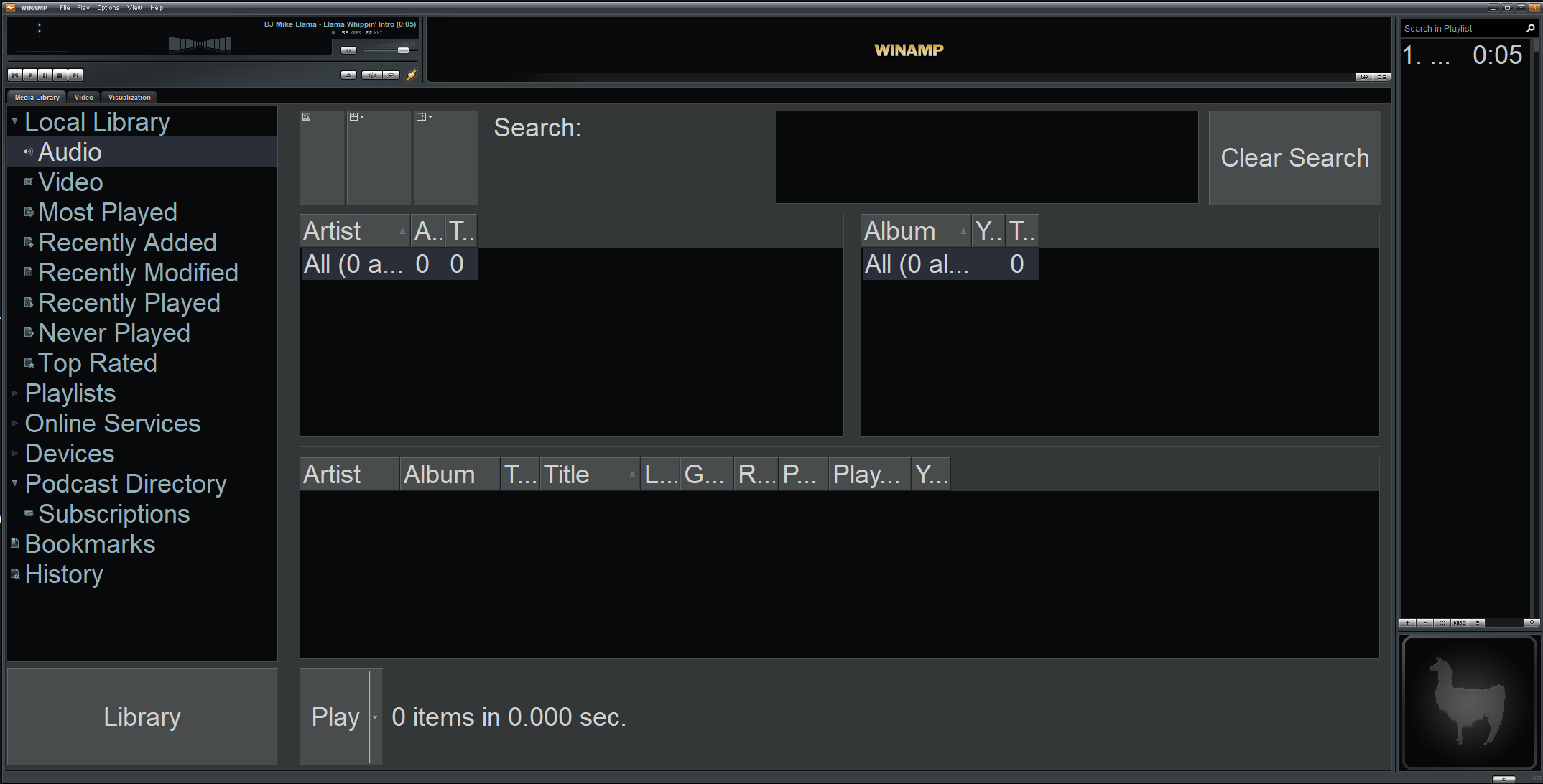Open the Top Rated view
The image size is (1543, 784).
click(98, 363)
